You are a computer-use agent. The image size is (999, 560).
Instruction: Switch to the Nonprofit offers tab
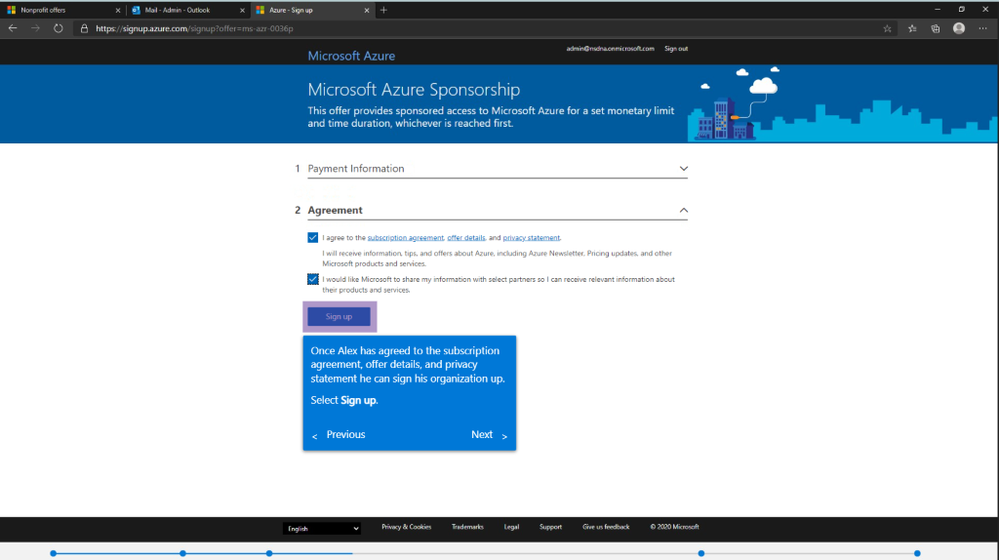pos(62,10)
